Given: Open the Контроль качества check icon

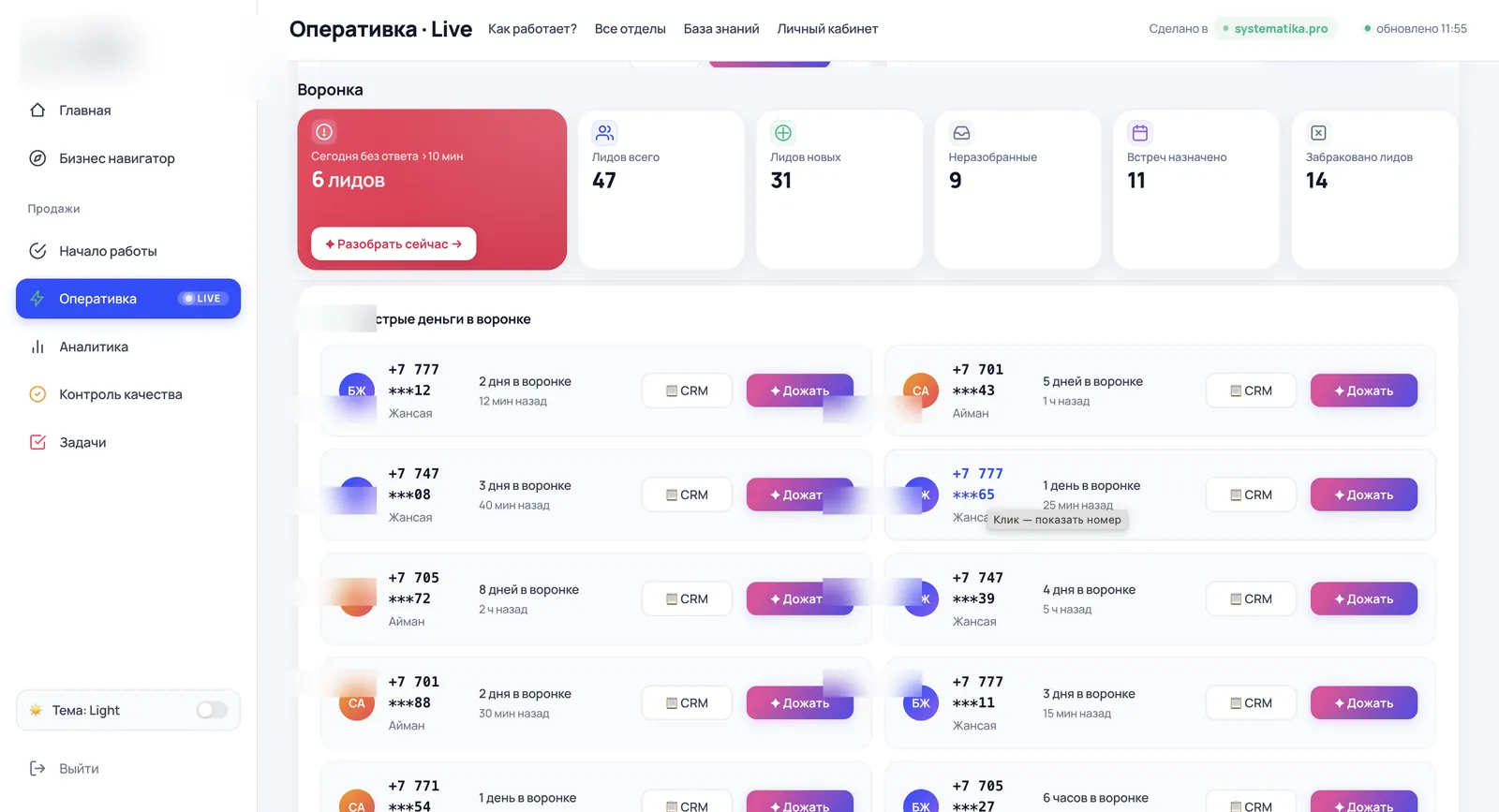Looking at the screenshot, I should point(37,394).
